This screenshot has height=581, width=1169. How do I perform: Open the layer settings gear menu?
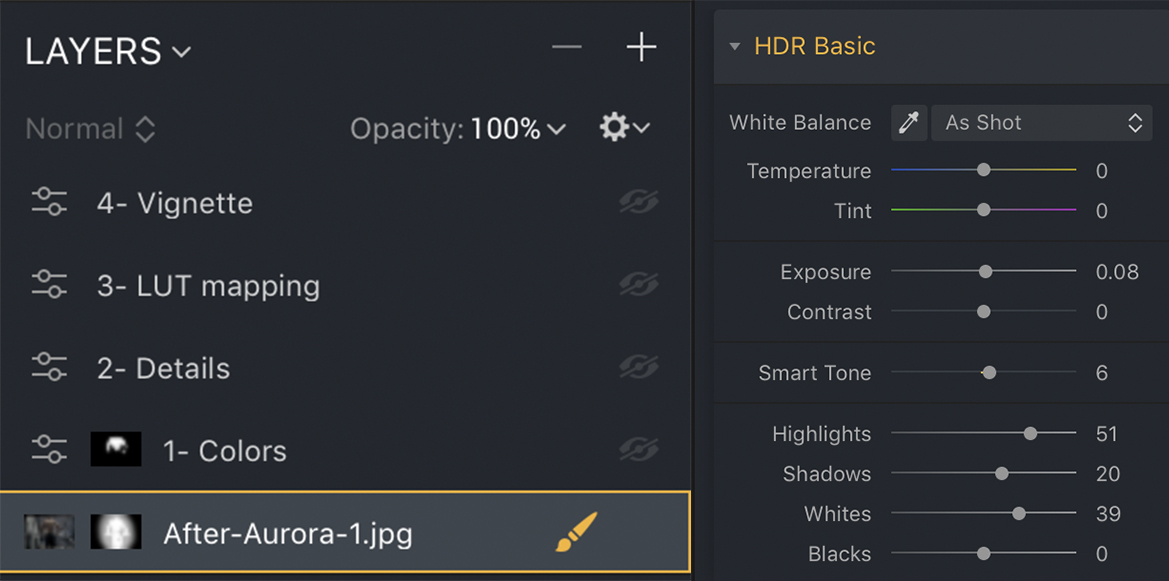(x=624, y=127)
